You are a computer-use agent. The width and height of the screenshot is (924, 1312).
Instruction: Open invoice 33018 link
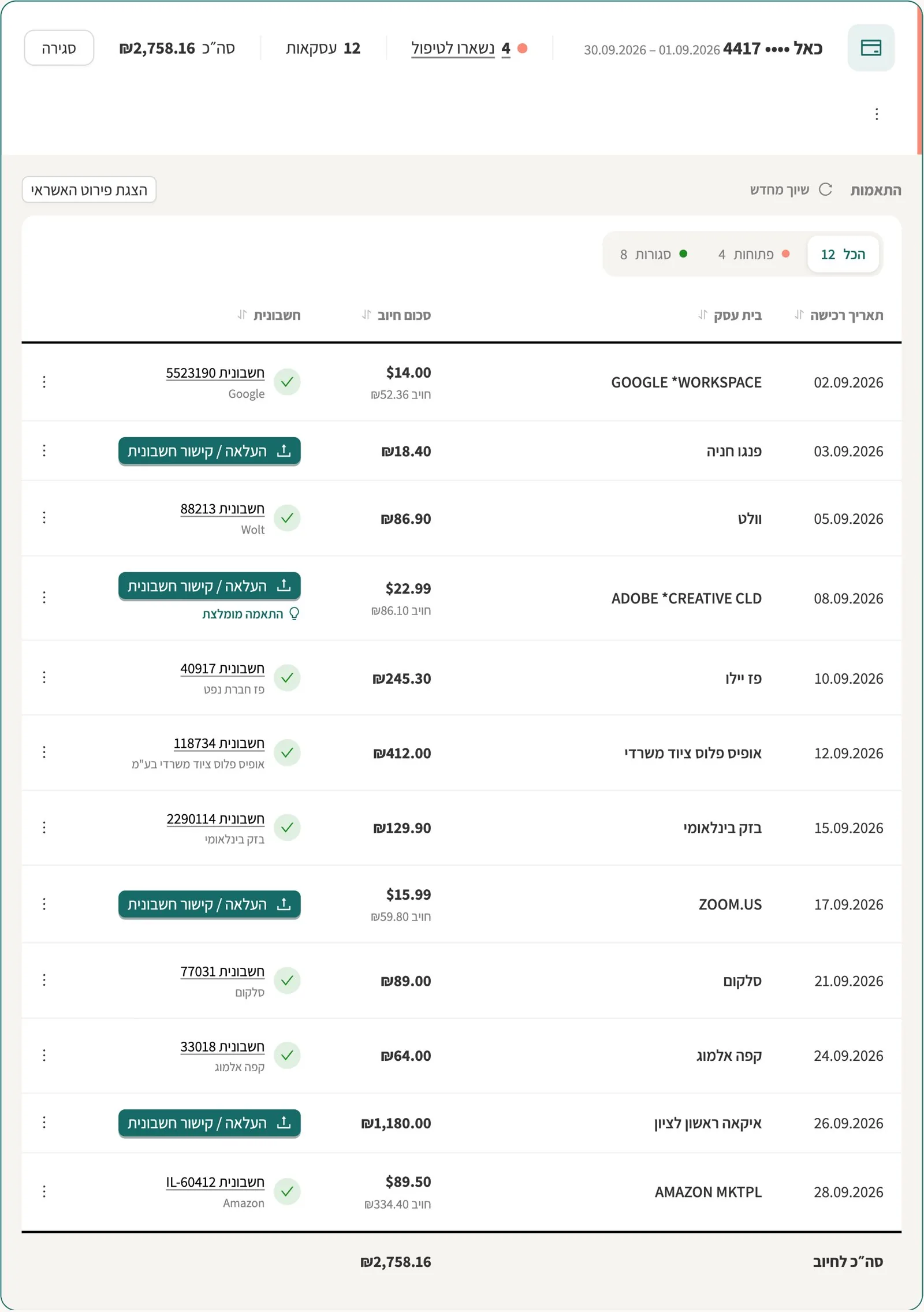[222, 1046]
